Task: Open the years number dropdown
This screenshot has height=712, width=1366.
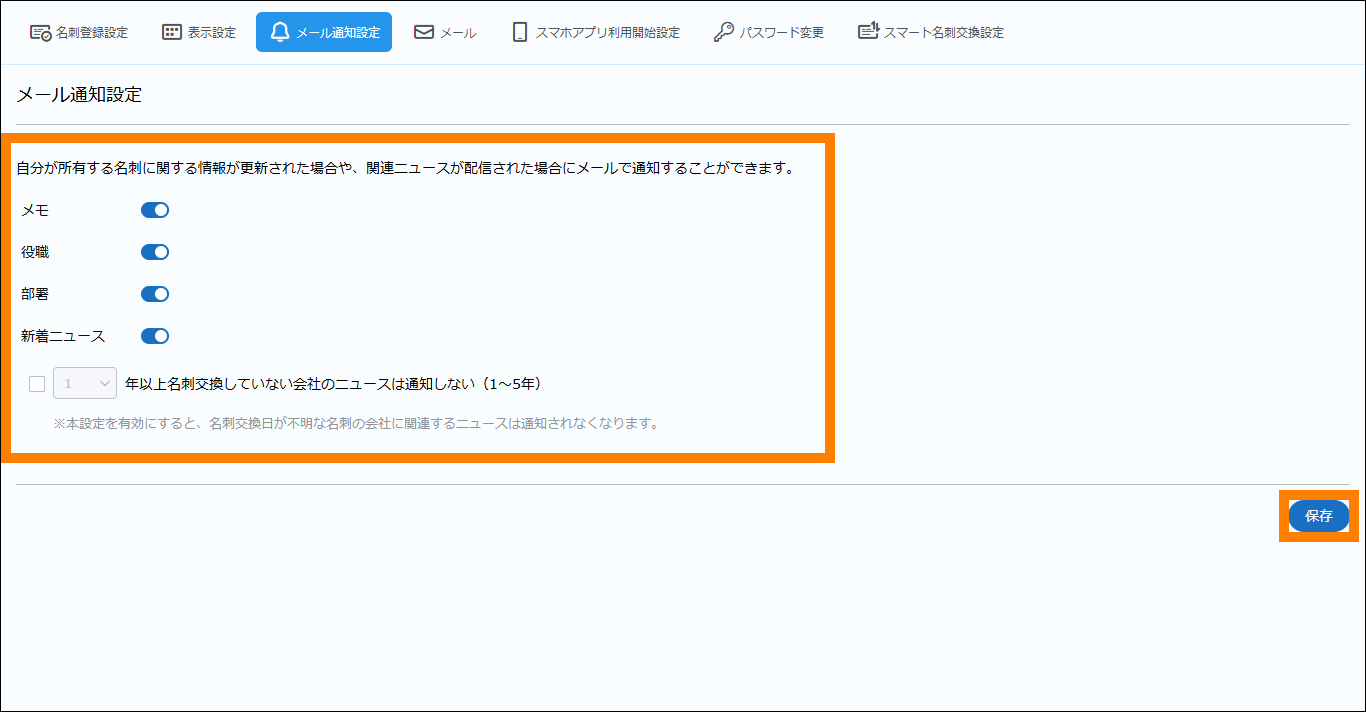Action: pos(85,383)
